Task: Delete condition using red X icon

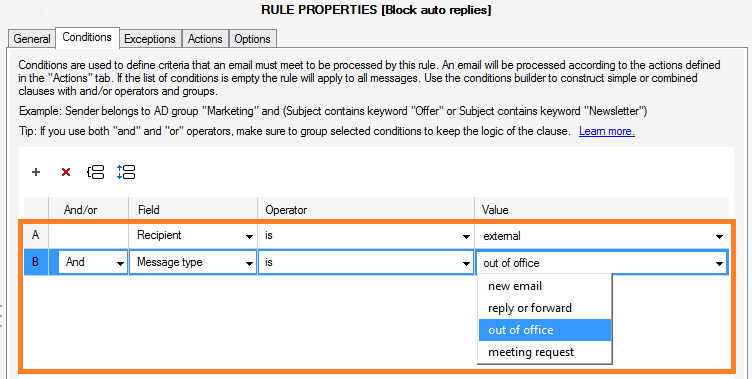Action: (66, 172)
